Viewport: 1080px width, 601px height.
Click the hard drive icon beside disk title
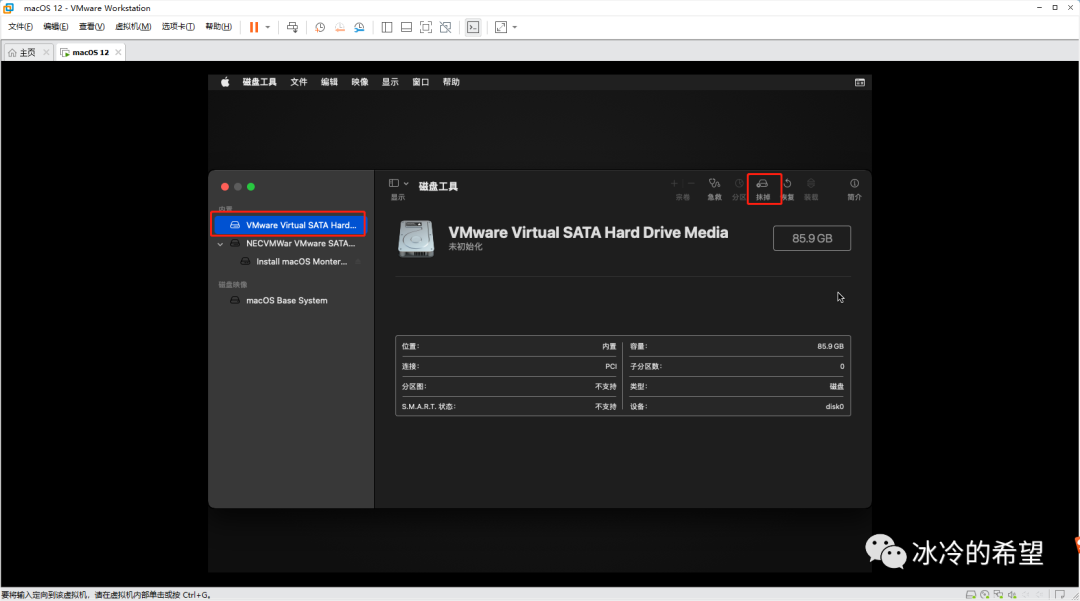416,238
